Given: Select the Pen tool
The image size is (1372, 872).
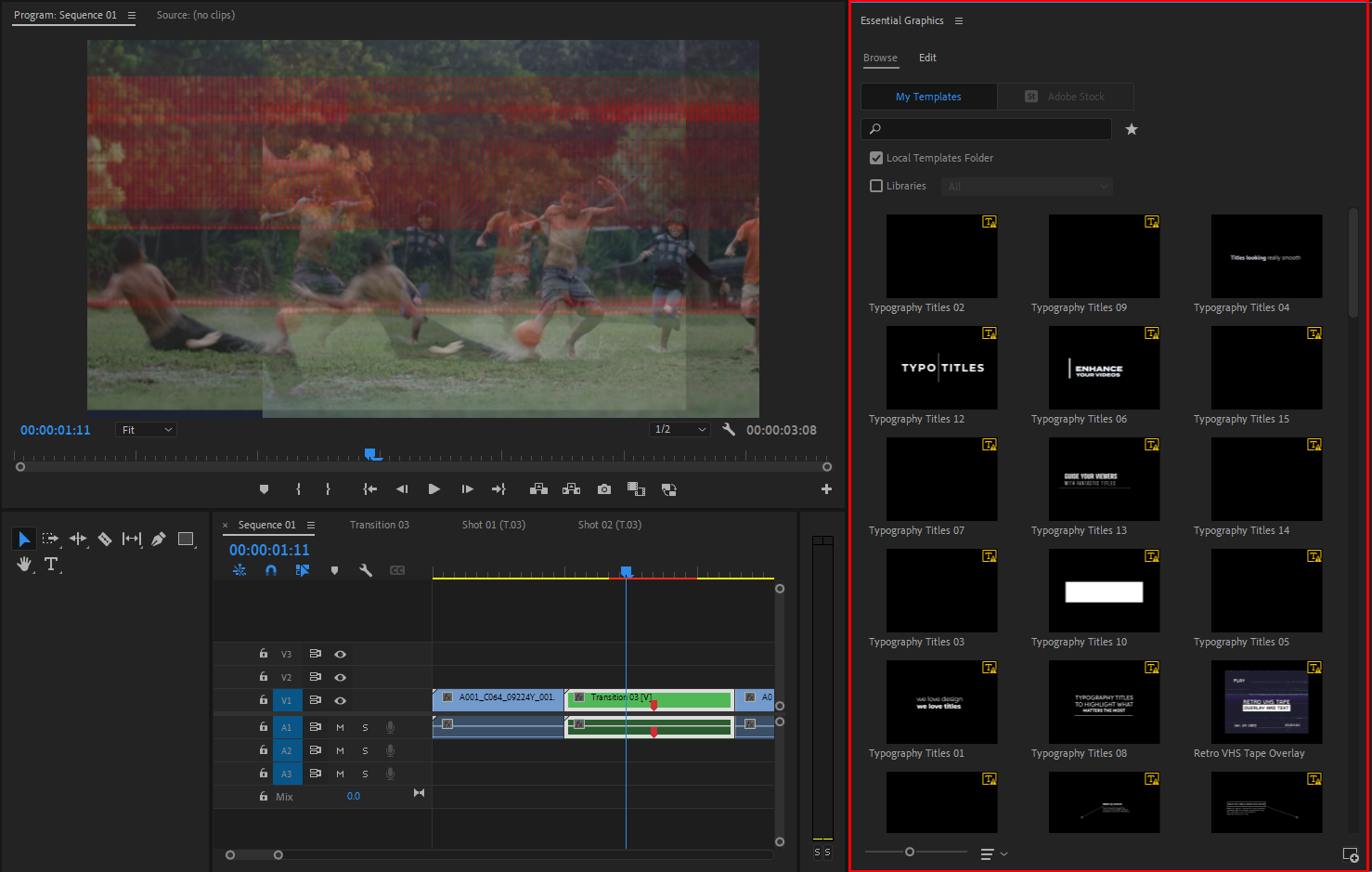Looking at the screenshot, I should click(x=158, y=539).
